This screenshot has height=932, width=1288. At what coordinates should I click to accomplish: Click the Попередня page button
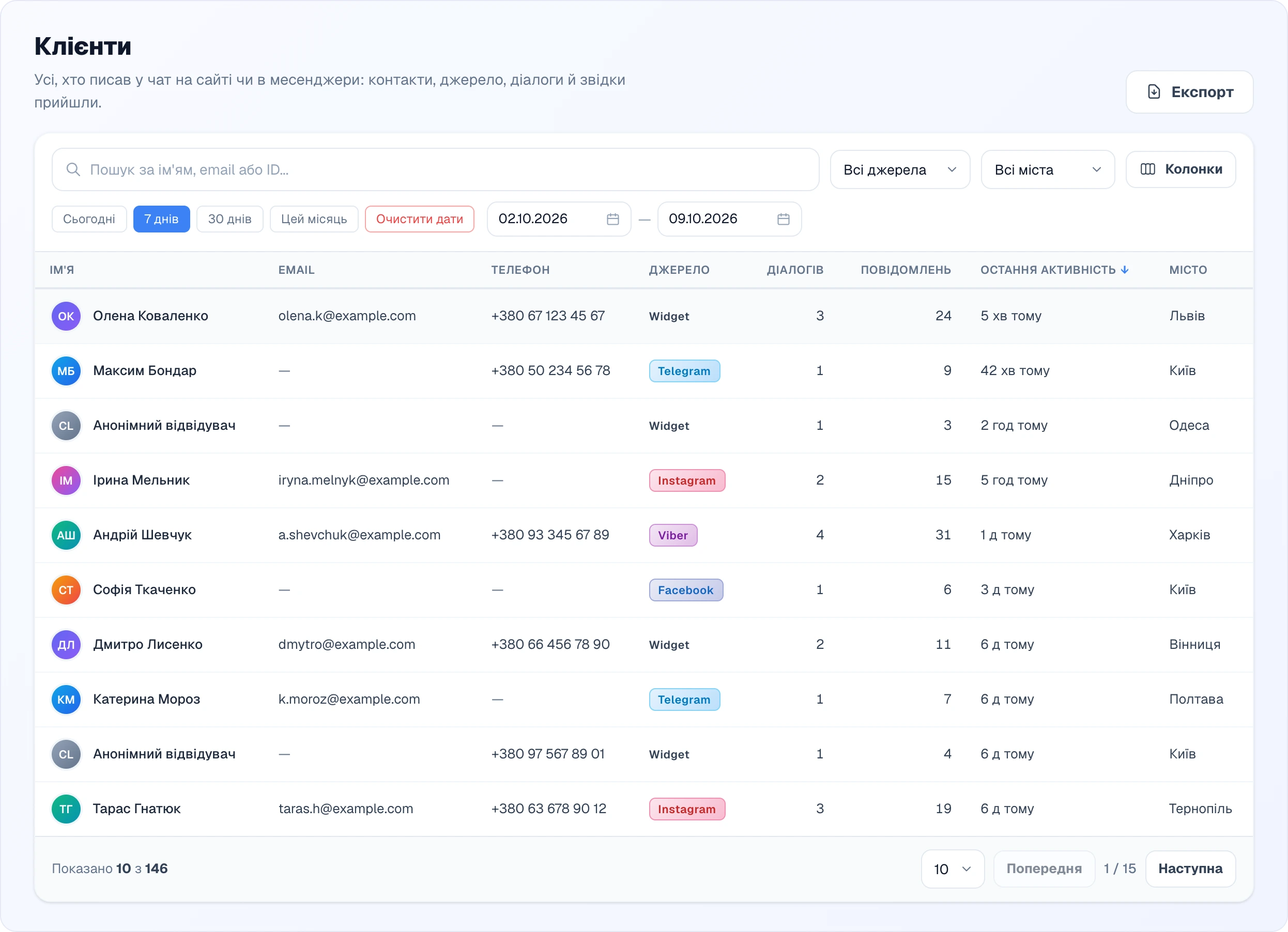coord(1044,869)
